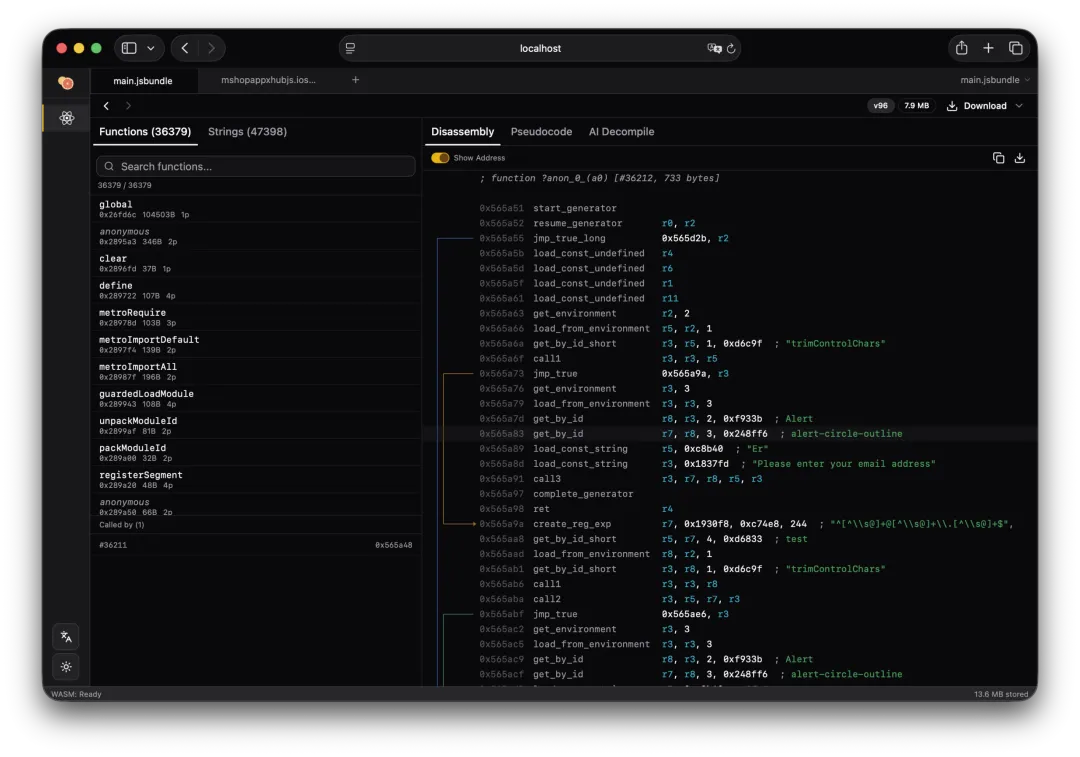
Task: Click the search magnifier icon
Action: [109, 166]
